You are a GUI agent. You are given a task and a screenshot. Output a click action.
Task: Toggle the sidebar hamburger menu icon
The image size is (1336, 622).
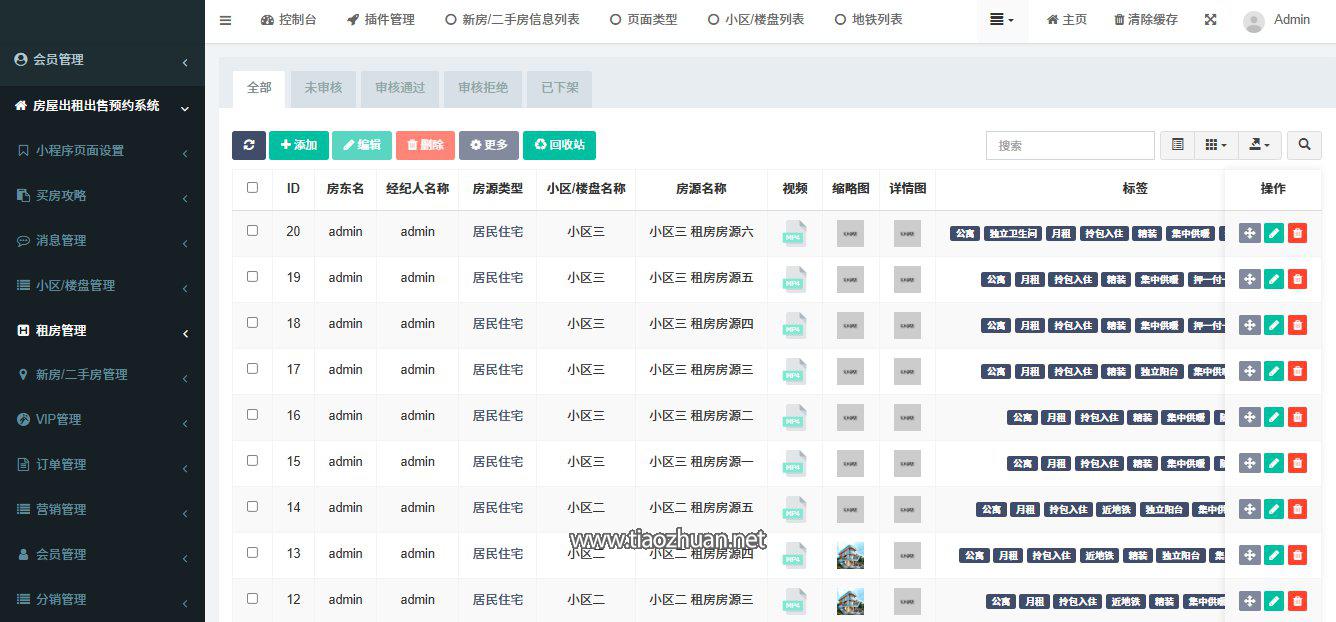pyautogui.click(x=225, y=20)
